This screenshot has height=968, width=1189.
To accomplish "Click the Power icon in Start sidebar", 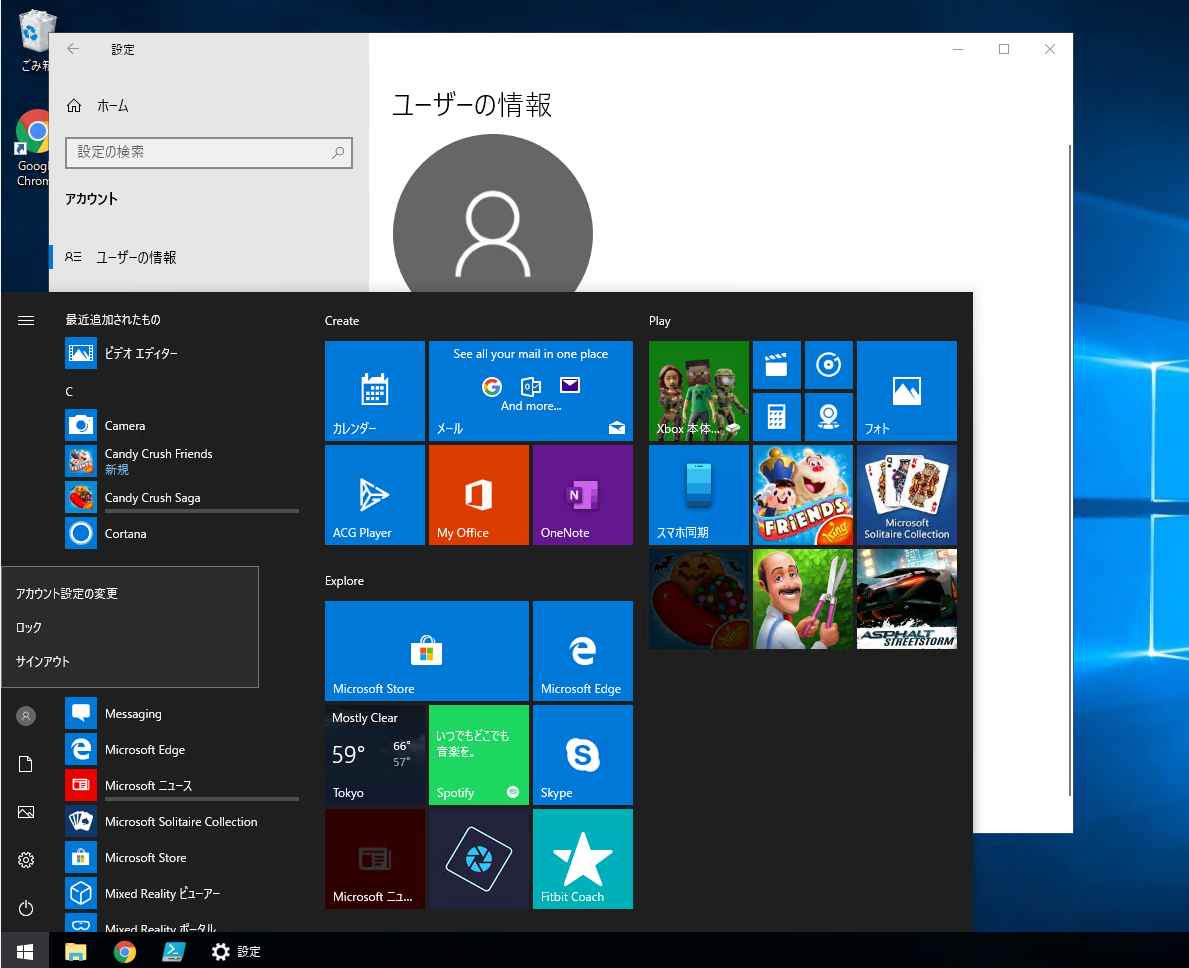I will tap(26, 908).
